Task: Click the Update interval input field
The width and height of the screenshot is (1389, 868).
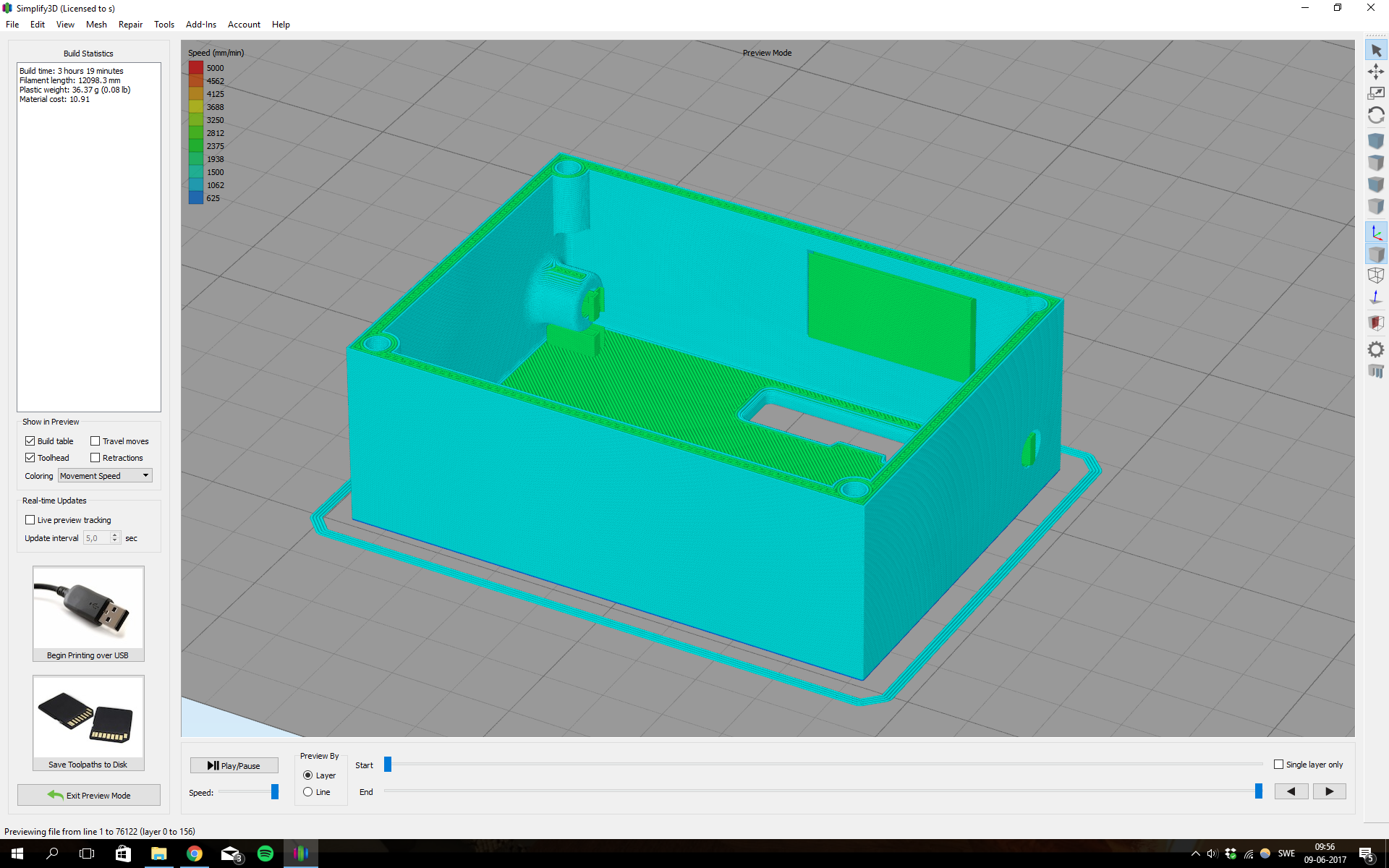Action: pyautogui.click(x=96, y=538)
